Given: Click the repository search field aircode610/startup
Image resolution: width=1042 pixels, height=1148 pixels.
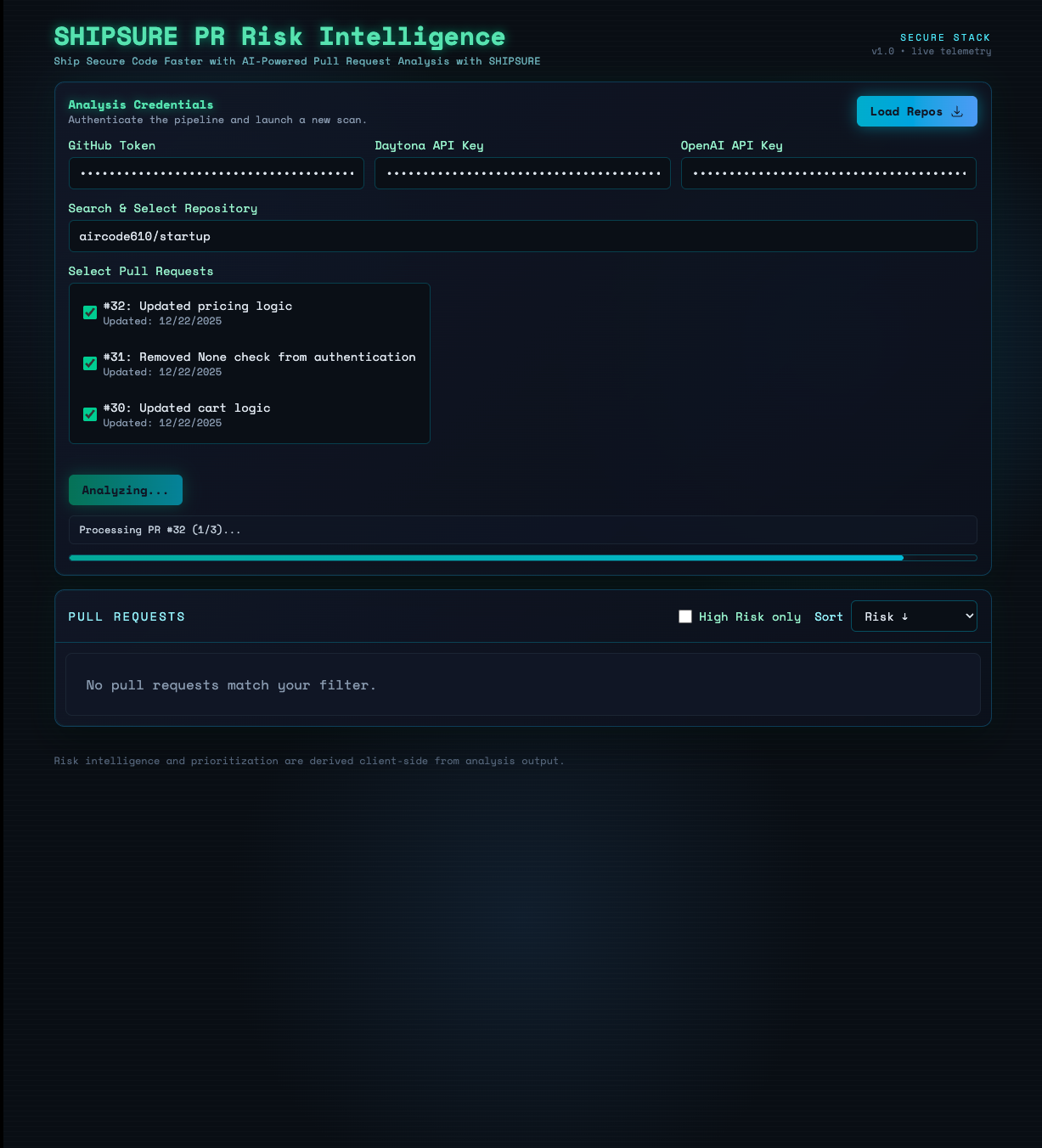Looking at the screenshot, I should (x=523, y=236).
